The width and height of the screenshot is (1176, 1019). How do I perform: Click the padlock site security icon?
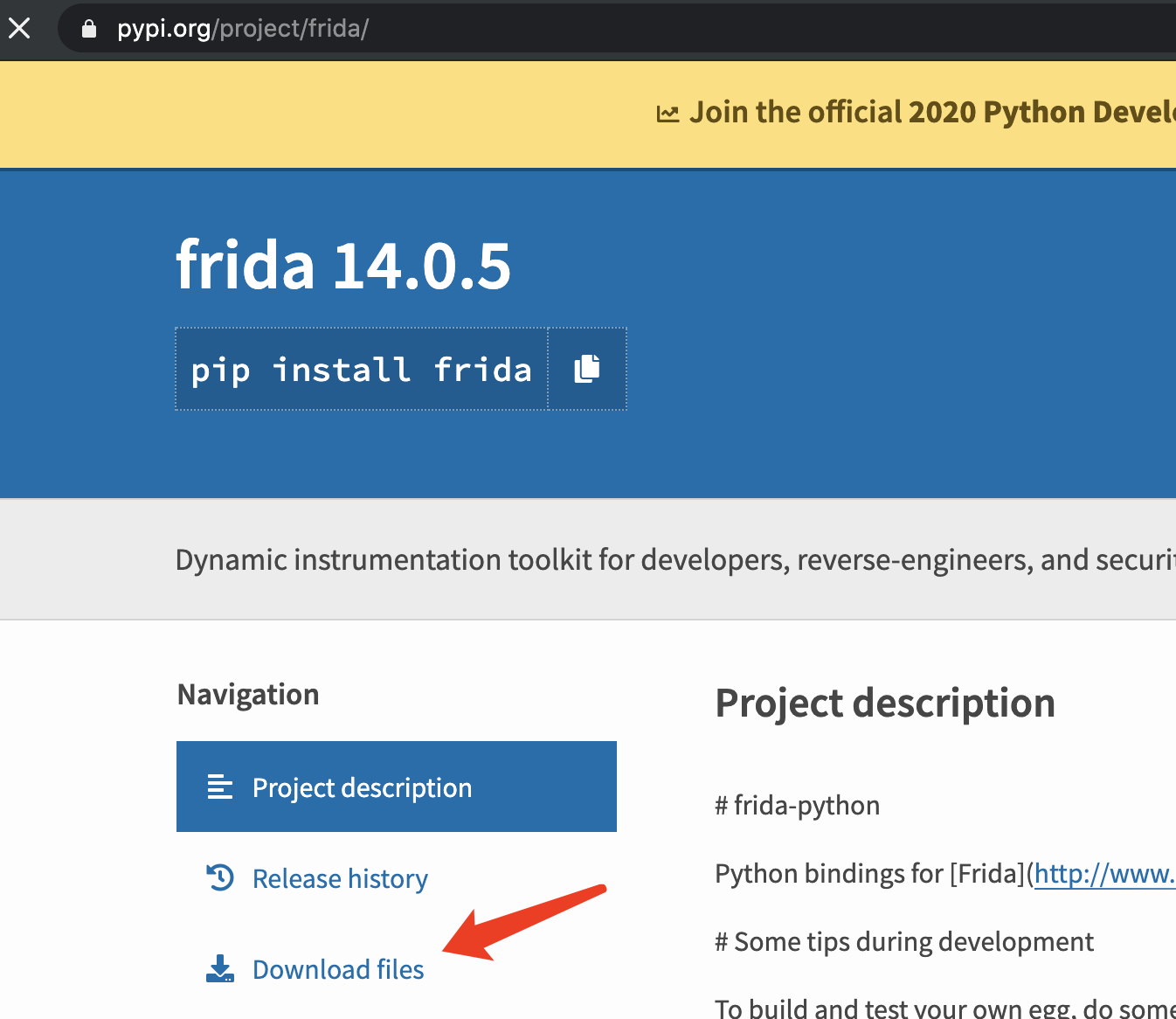click(x=88, y=29)
